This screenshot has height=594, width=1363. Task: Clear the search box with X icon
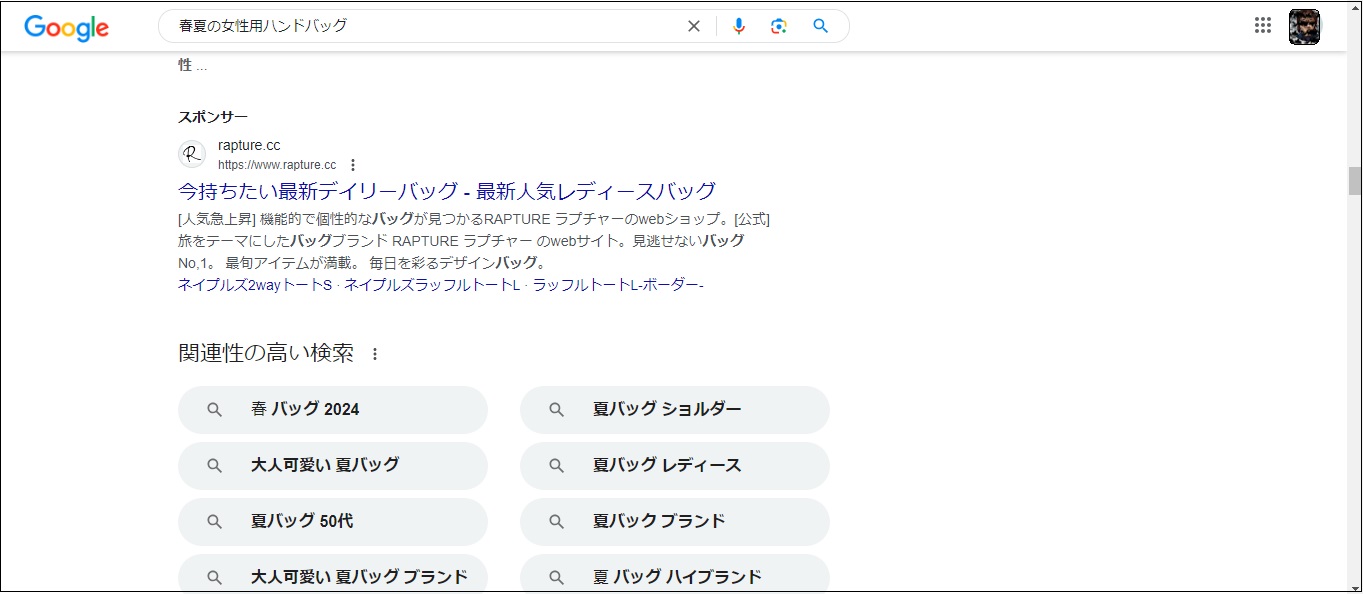pyautogui.click(x=694, y=26)
